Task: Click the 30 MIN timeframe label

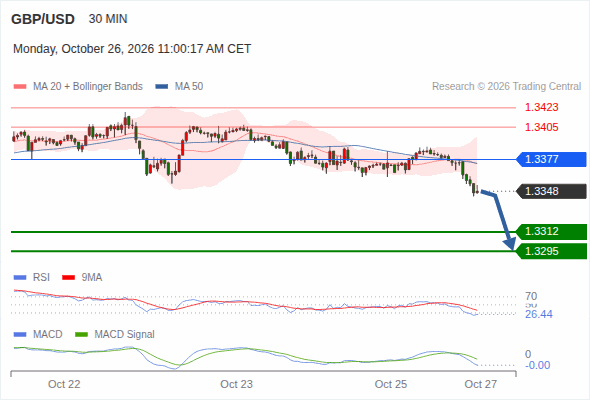Action: 108,19
